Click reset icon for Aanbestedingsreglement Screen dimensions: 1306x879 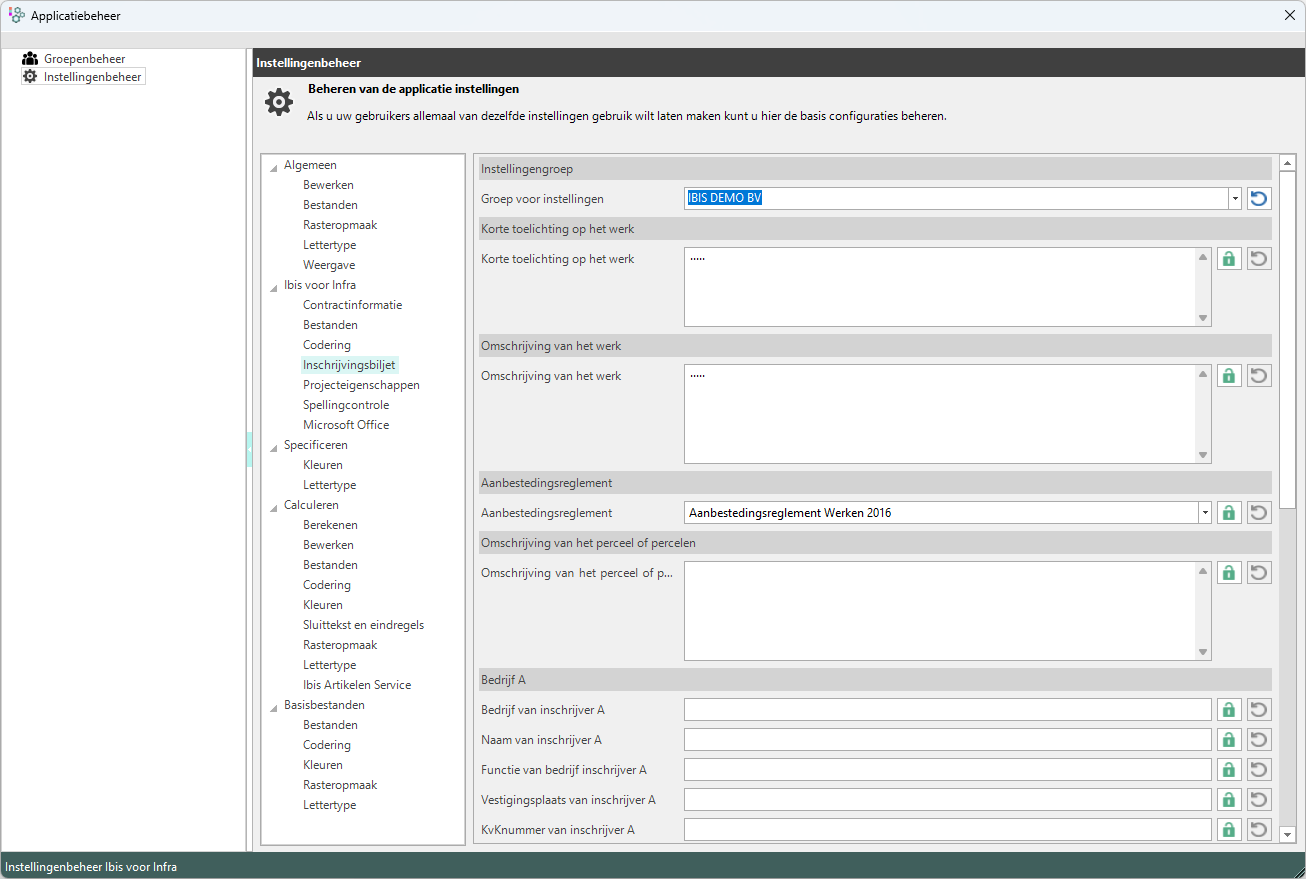(x=1259, y=513)
